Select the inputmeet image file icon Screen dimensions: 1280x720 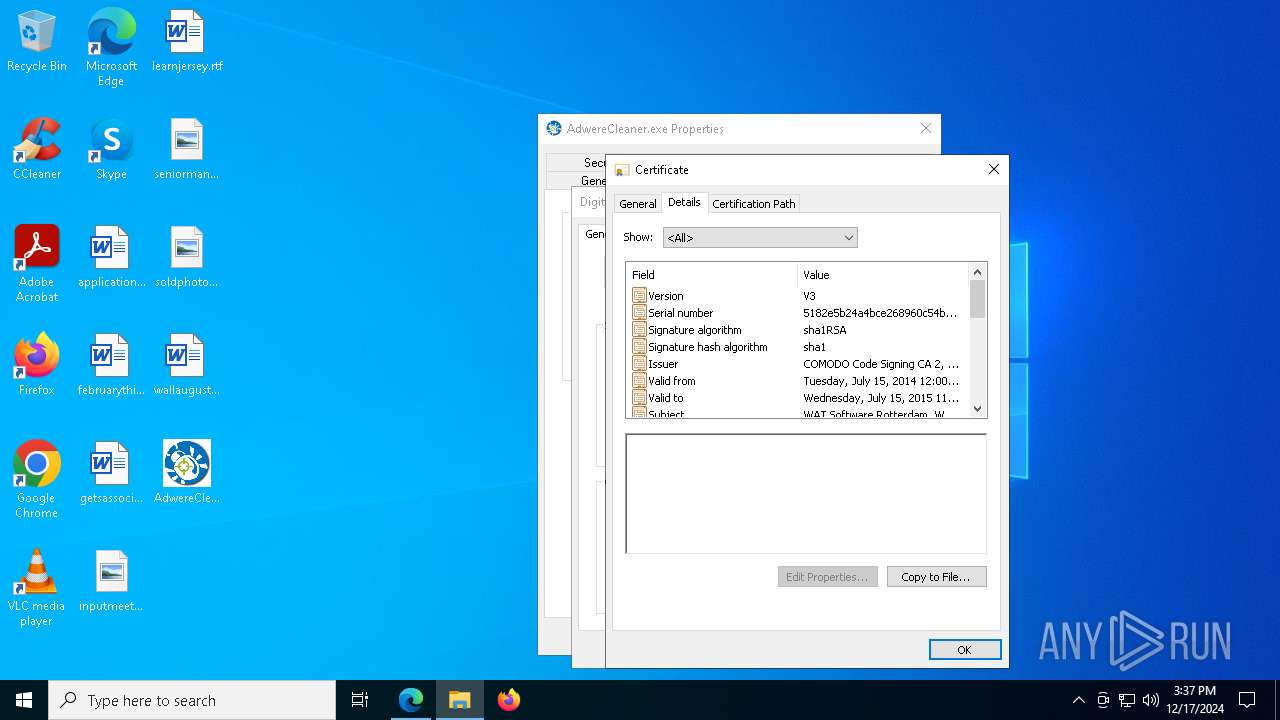(111, 581)
